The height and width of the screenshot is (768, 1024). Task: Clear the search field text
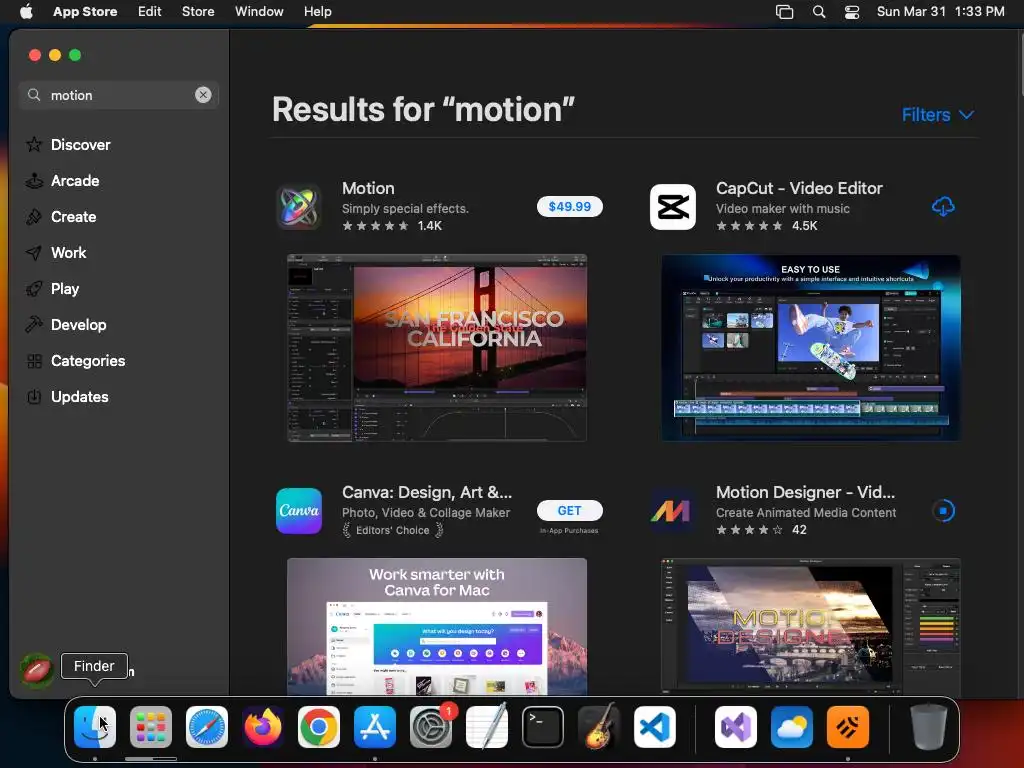[x=203, y=95]
